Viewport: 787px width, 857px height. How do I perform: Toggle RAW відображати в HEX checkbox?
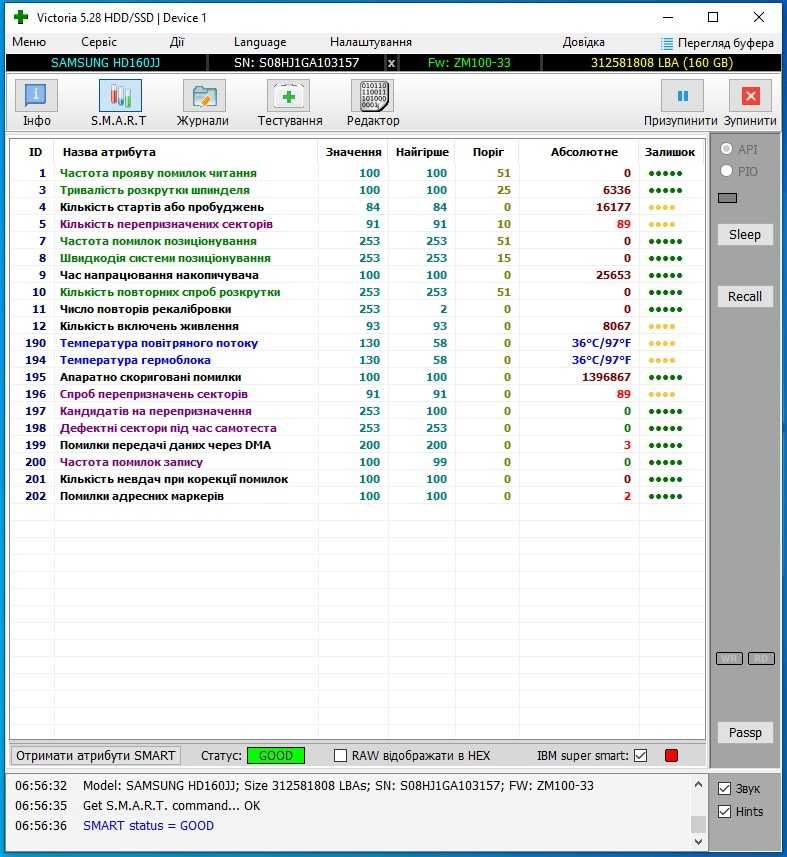coord(340,755)
